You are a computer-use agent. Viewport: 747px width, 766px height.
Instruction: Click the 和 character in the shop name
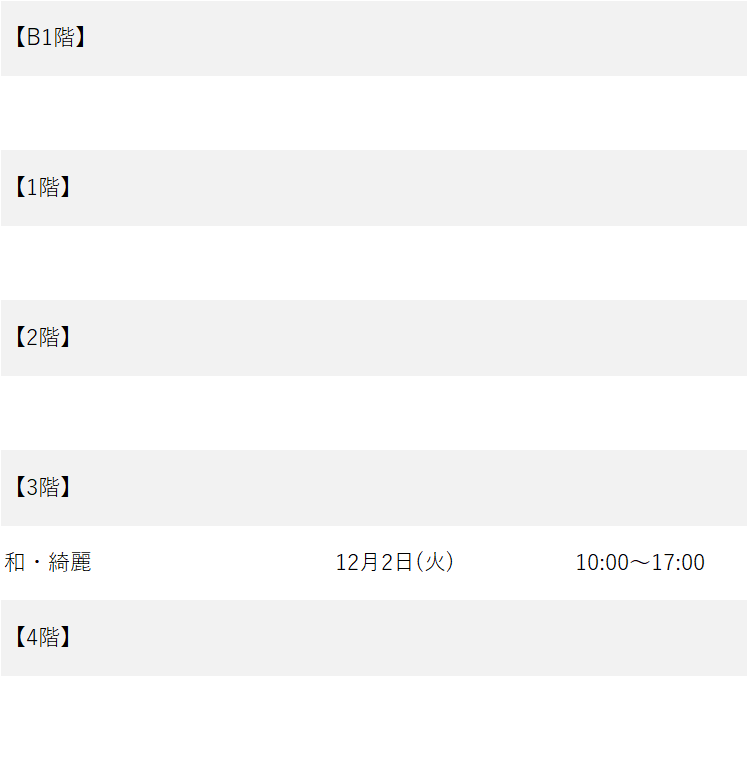(x=14, y=563)
